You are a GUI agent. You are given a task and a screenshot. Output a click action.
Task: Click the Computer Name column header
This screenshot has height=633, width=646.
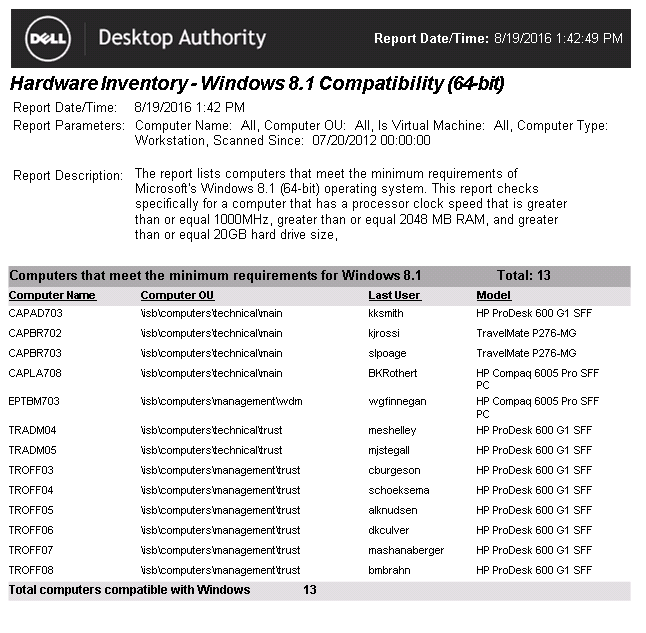click(x=52, y=296)
